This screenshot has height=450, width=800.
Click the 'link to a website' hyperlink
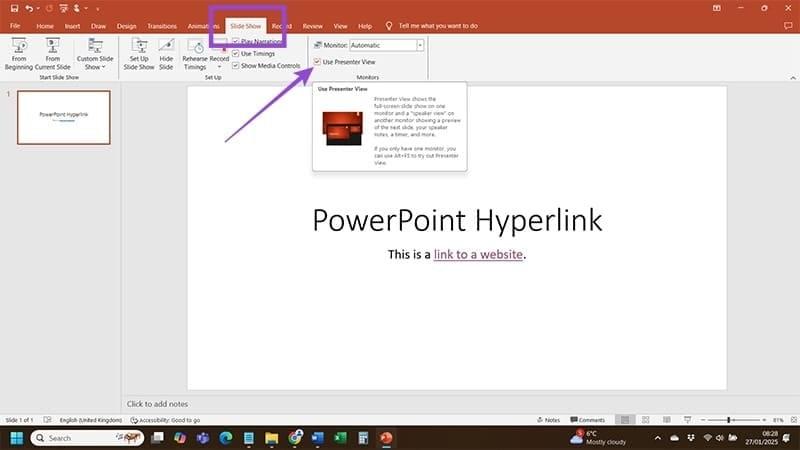[x=478, y=254]
